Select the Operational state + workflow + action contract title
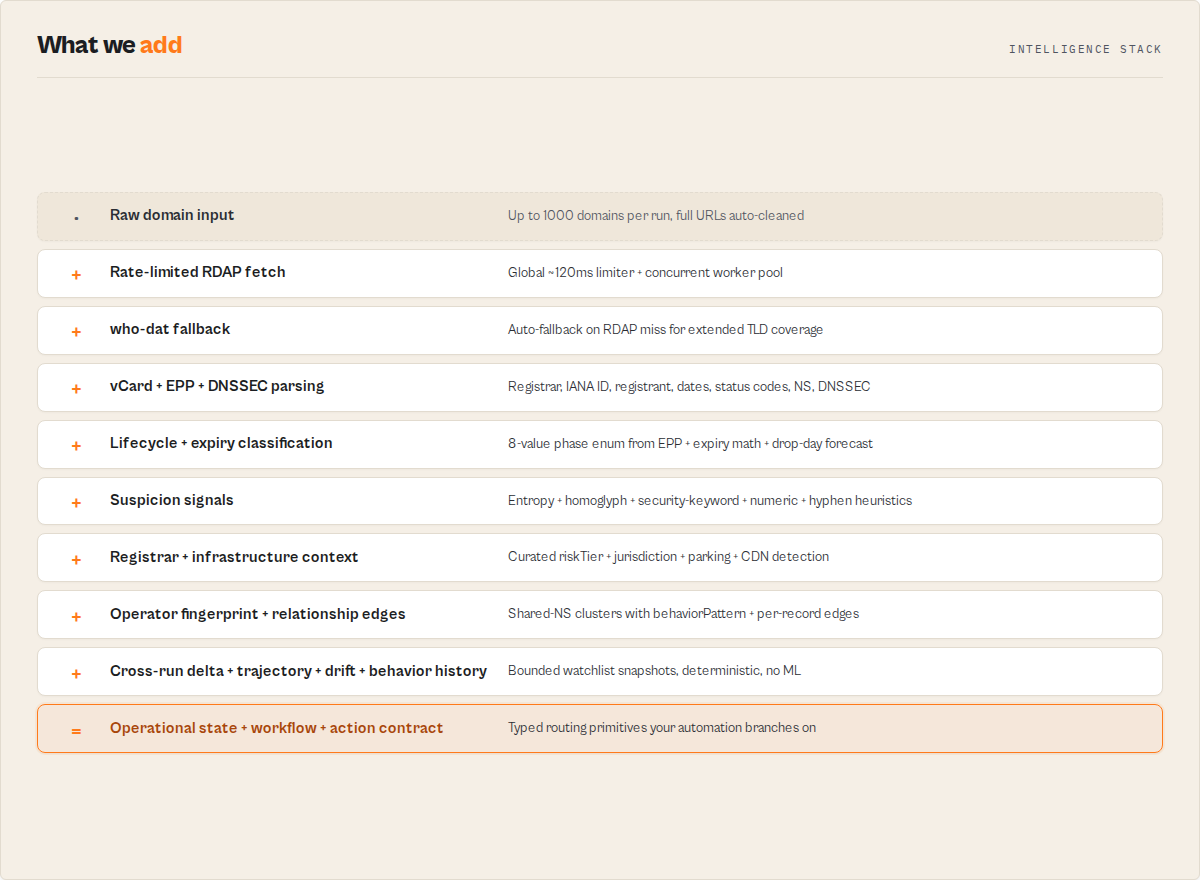 [x=276, y=728]
